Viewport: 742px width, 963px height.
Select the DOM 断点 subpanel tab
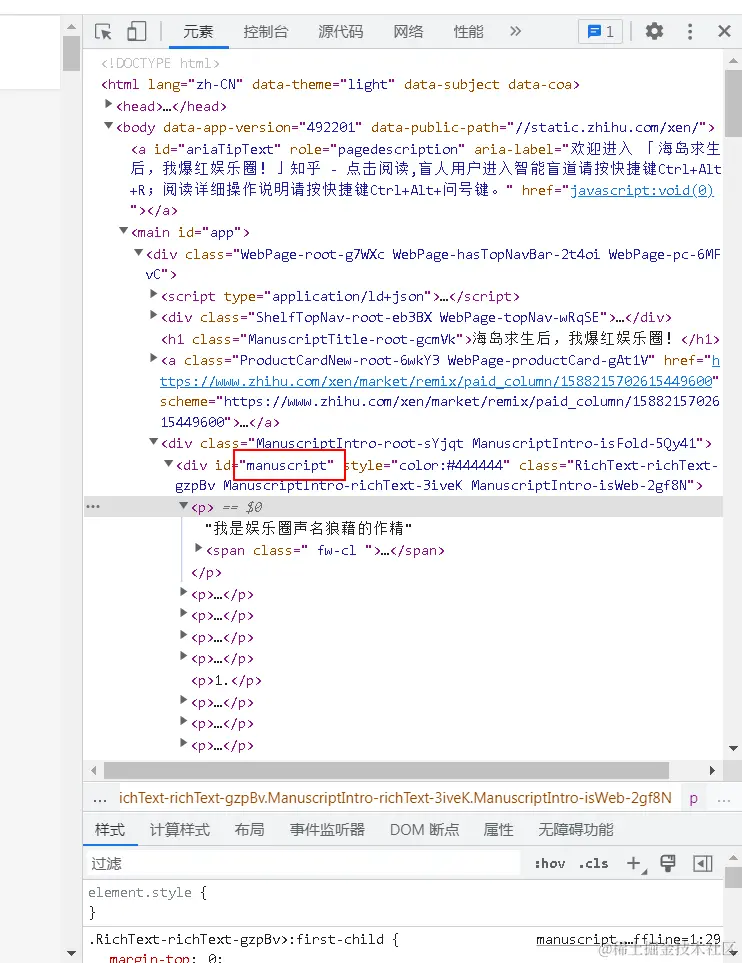coord(424,830)
